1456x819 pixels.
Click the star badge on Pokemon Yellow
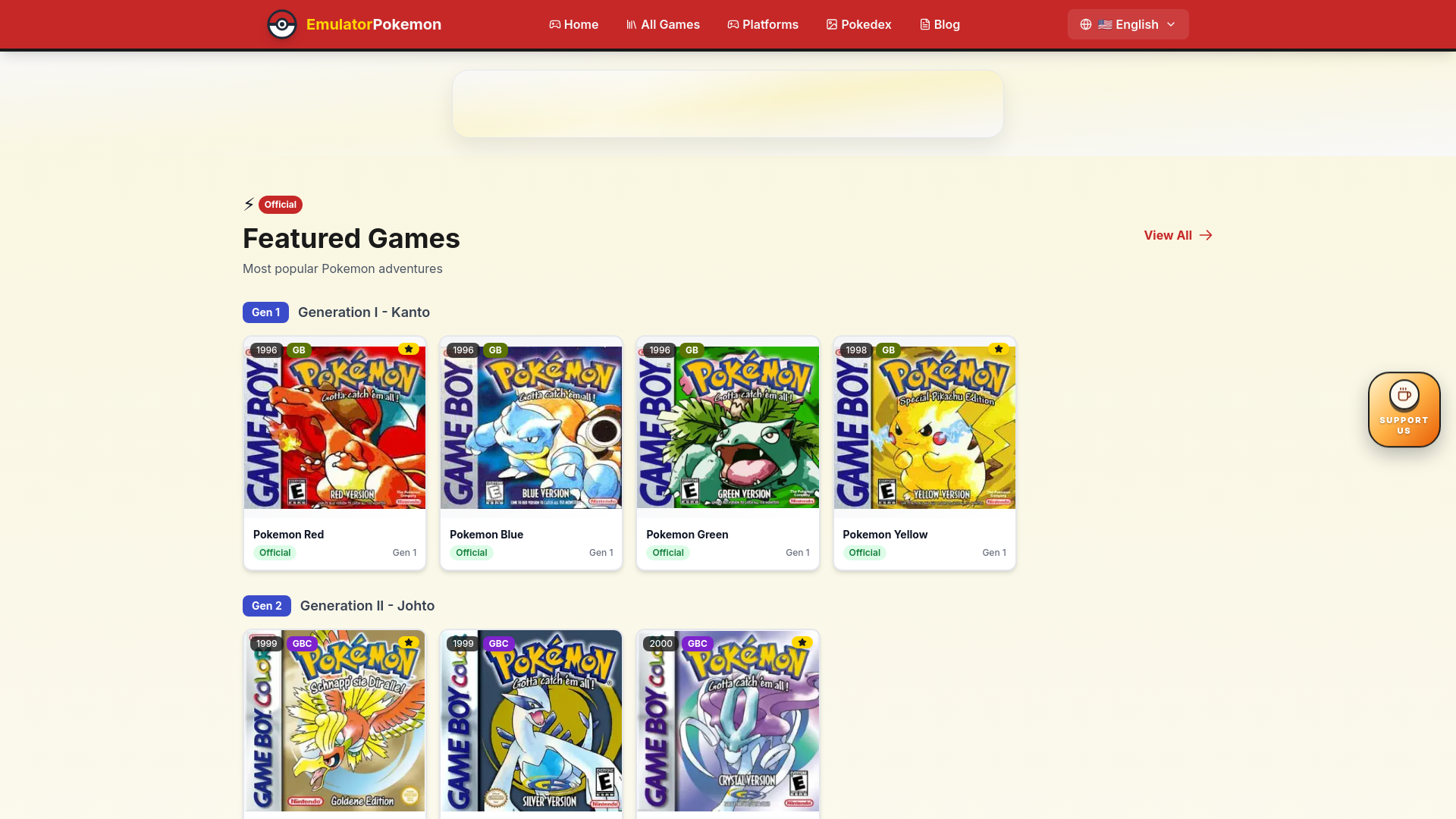(999, 349)
